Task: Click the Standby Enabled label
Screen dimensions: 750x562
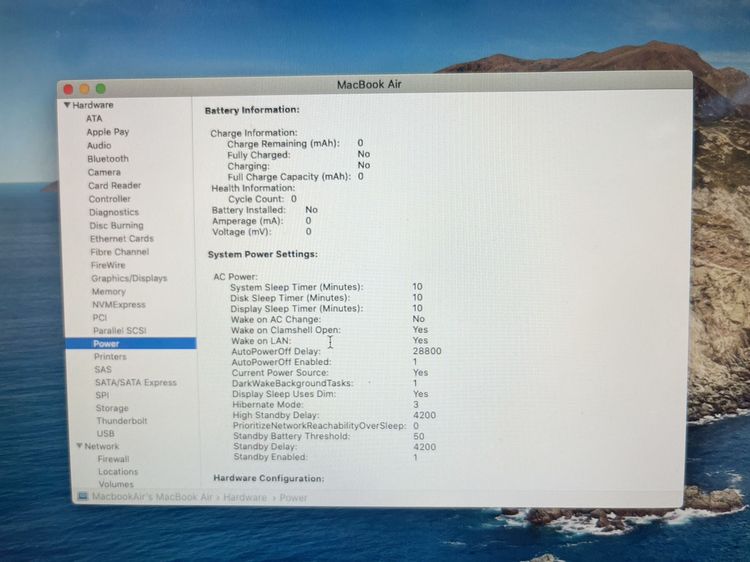Action: [271, 457]
